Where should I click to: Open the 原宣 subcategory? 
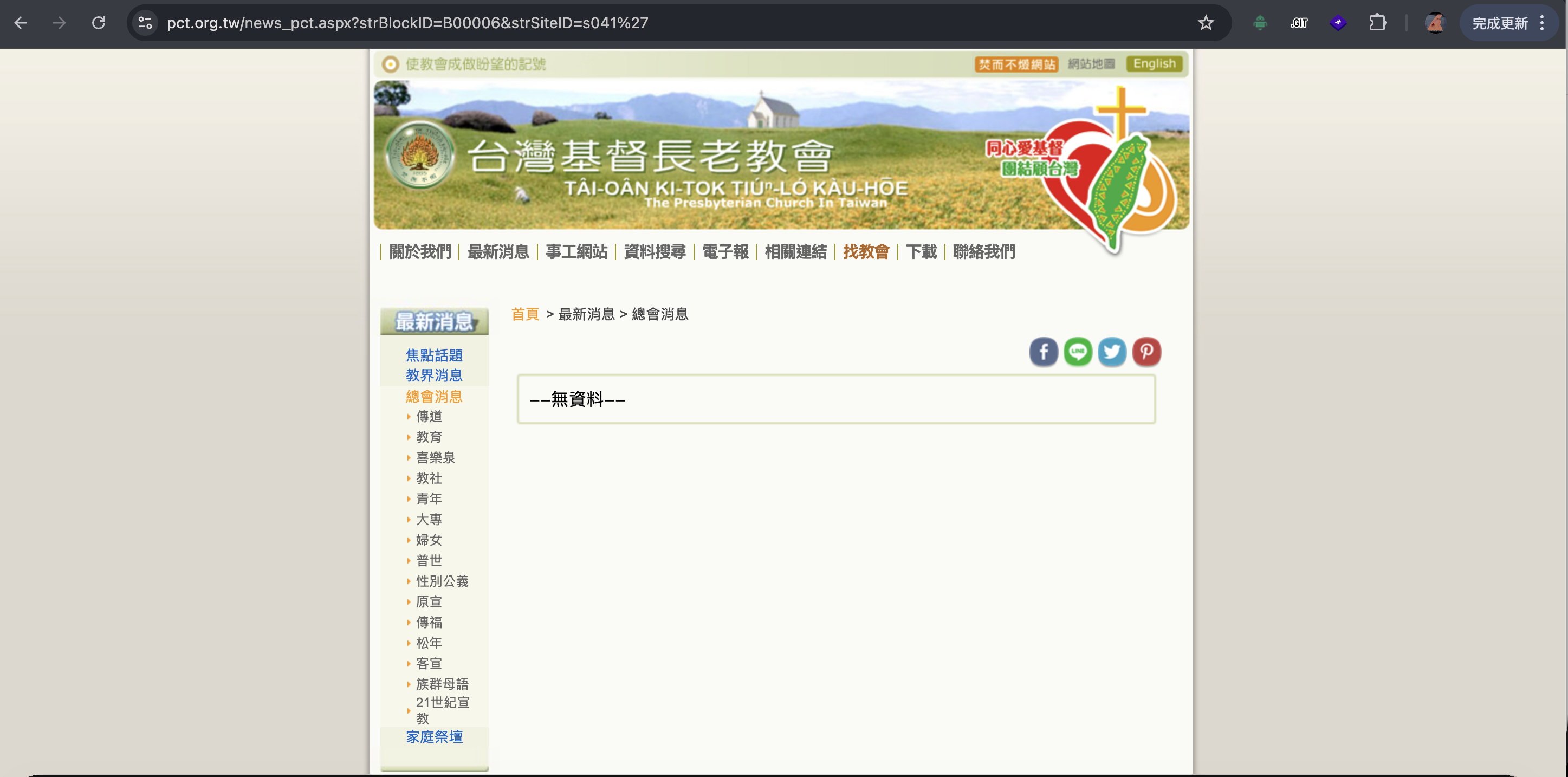(429, 602)
